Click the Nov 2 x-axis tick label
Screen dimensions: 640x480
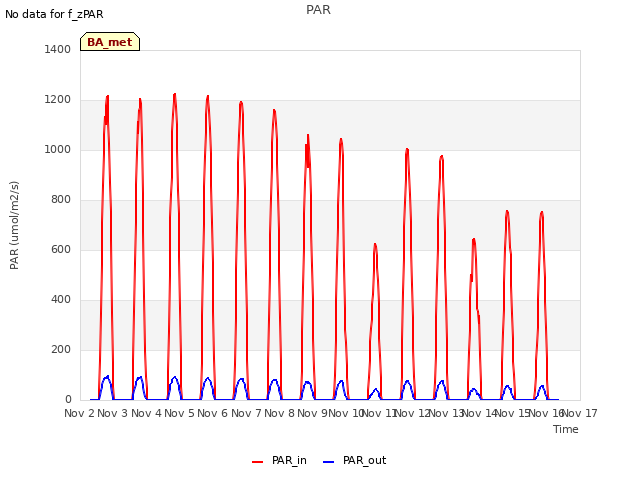[x=79, y=413]
